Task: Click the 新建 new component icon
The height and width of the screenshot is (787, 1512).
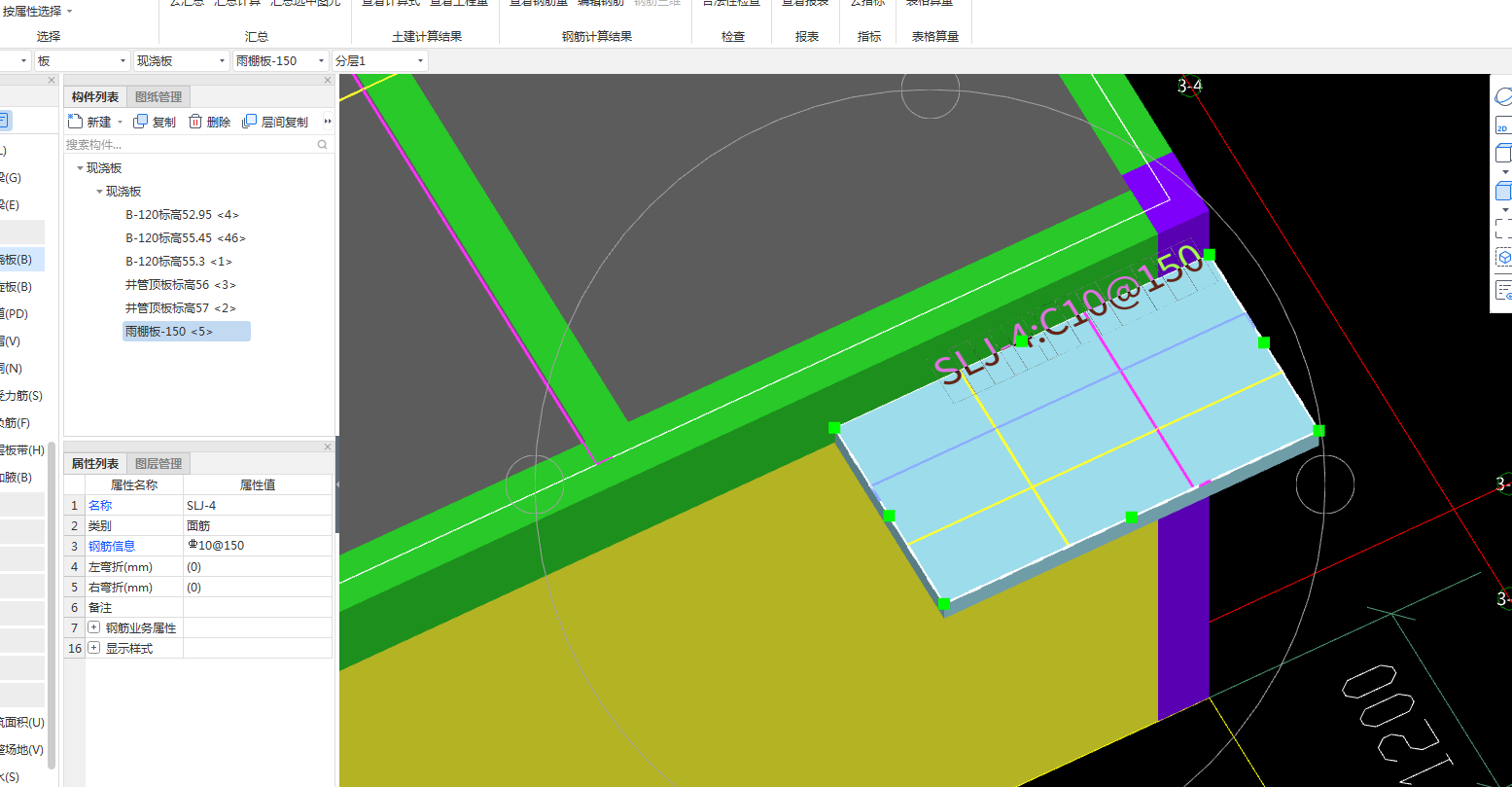Action: click(x=75, y=122)
